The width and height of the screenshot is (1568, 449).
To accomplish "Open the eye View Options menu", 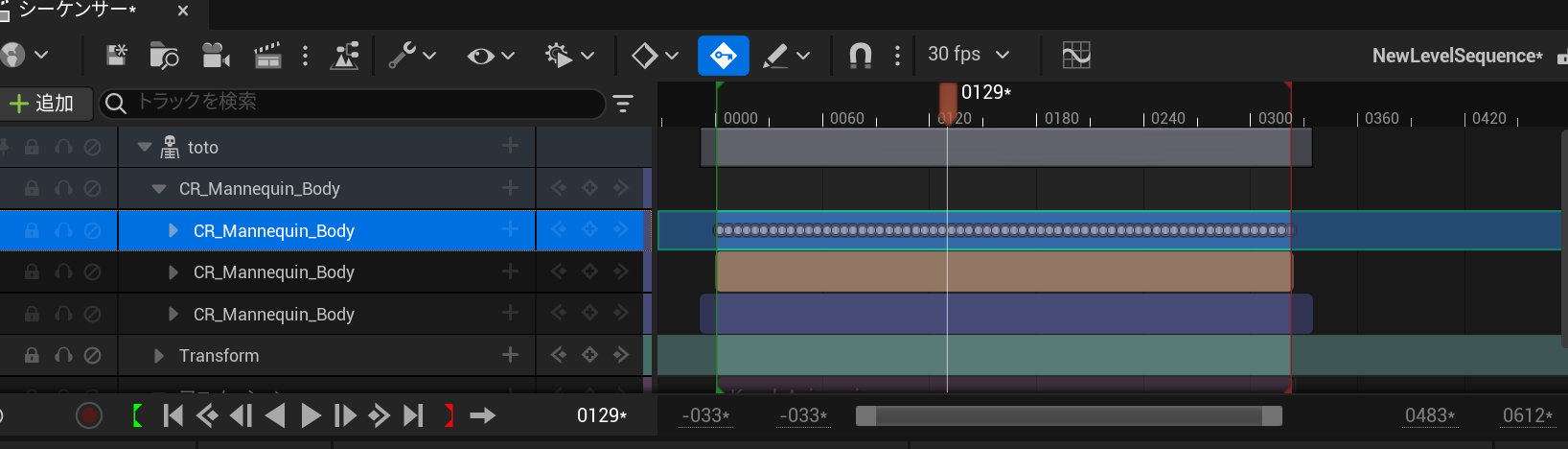I will click(490, 56).
